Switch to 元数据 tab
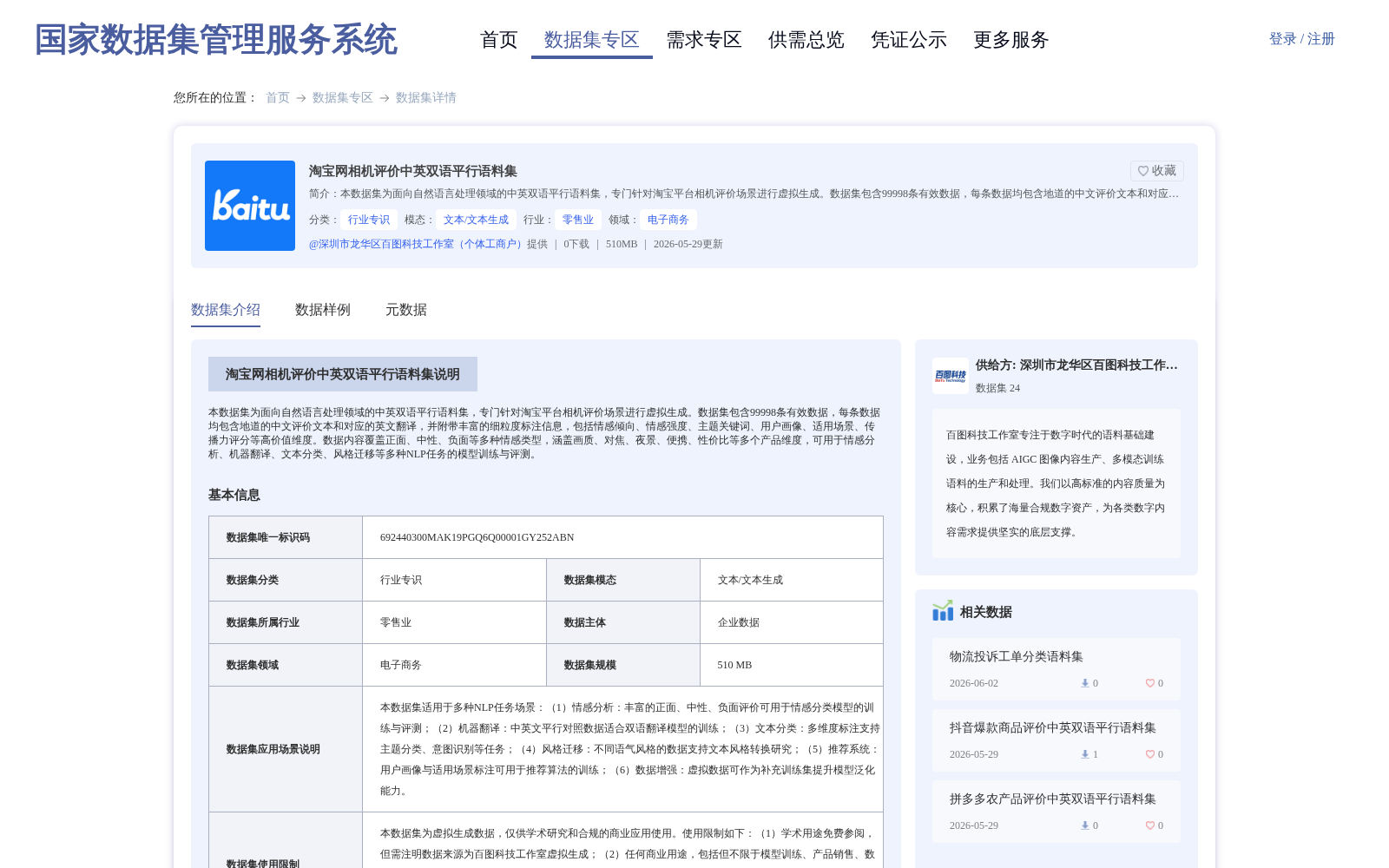This screenshot has height=868, width=1389. (406, 310)
